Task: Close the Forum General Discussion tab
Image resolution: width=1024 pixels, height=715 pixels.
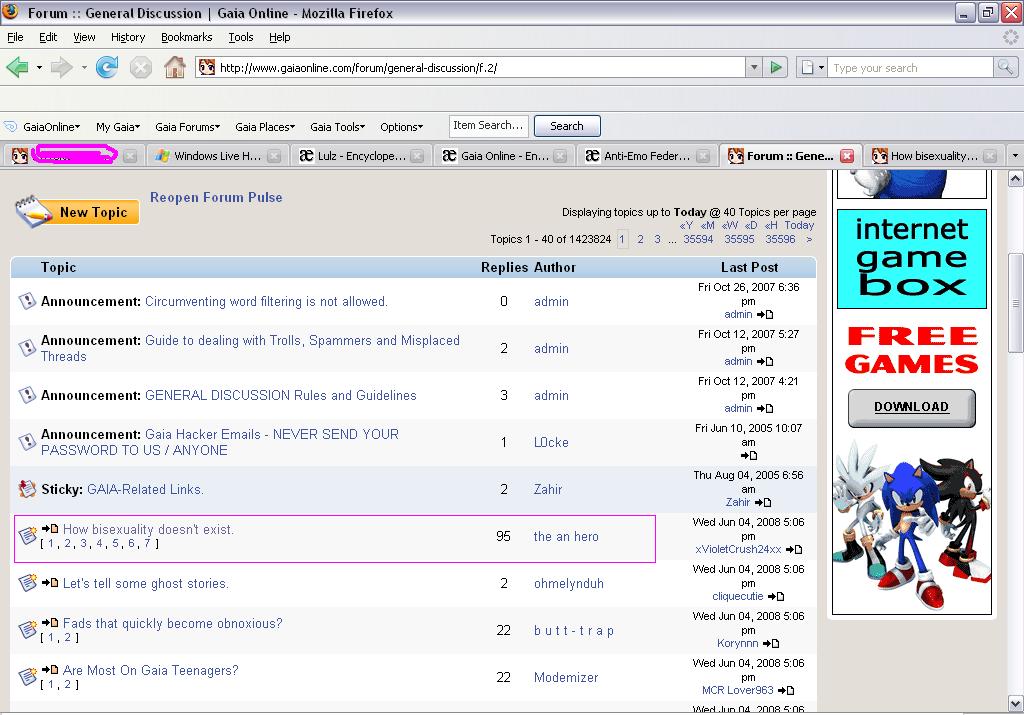Action: (847, 156)
